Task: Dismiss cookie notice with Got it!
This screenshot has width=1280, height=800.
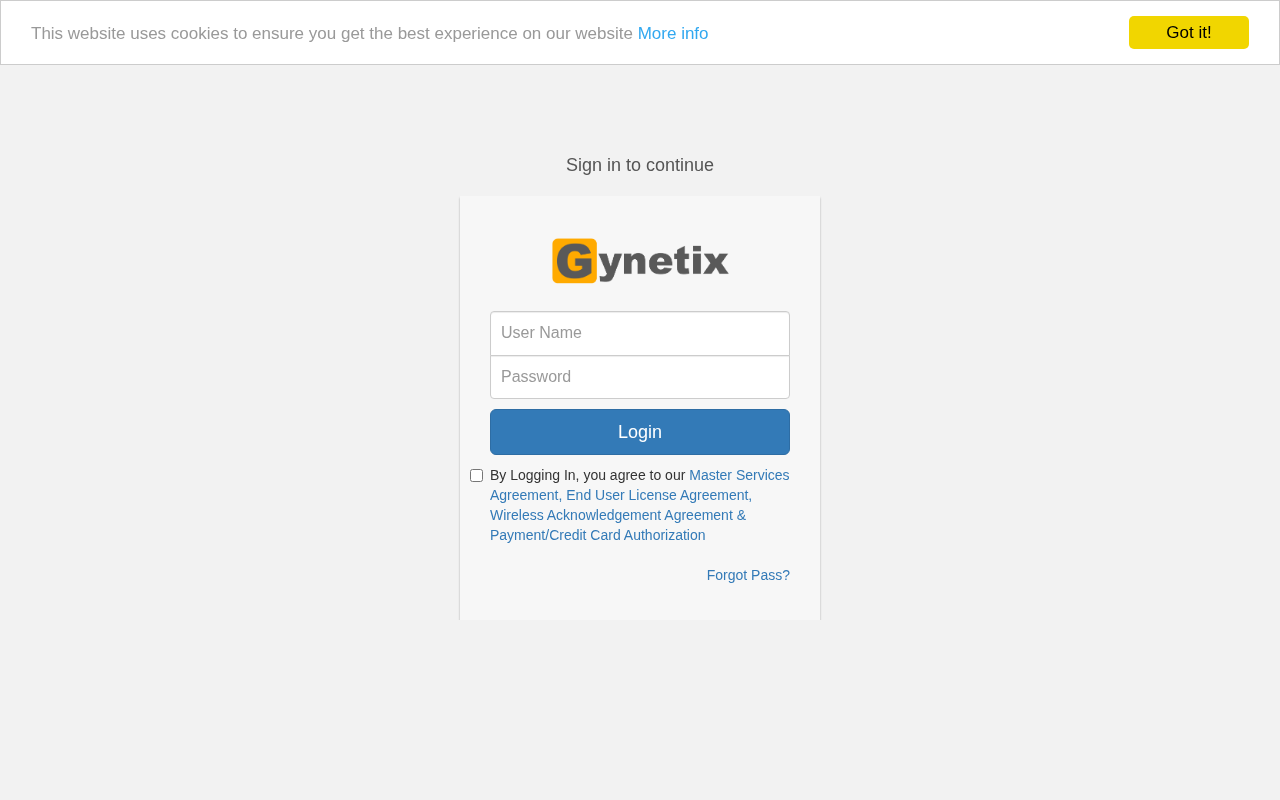Action: click(x=1189, y=32)
